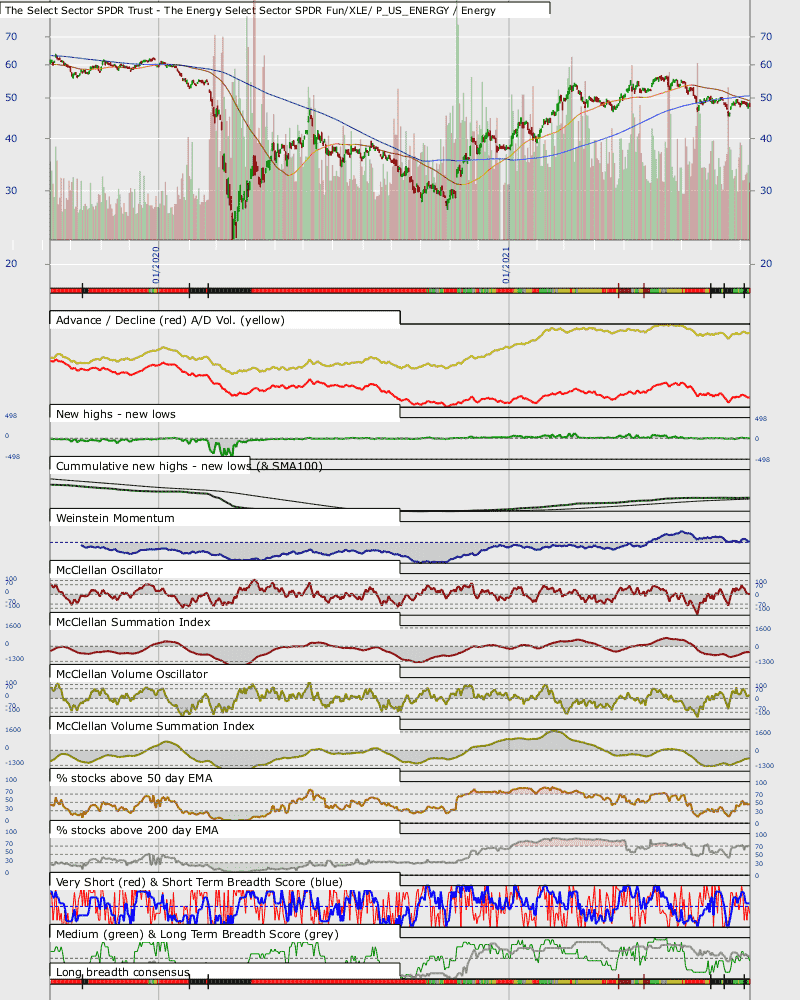Viewport: 800px width, 1000px height.
Task: Click the 'New highs - new lows' panel label
Action: tap(115, 414)
